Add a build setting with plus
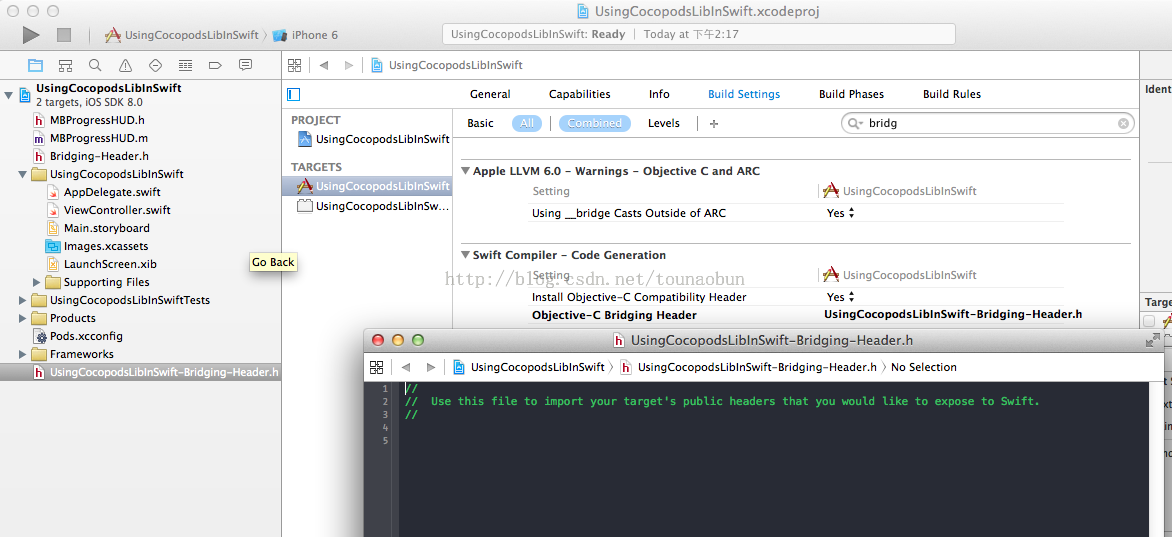The height and width of the screenshot is (537, 1172). pyautogui.click(x=714, y=123)
